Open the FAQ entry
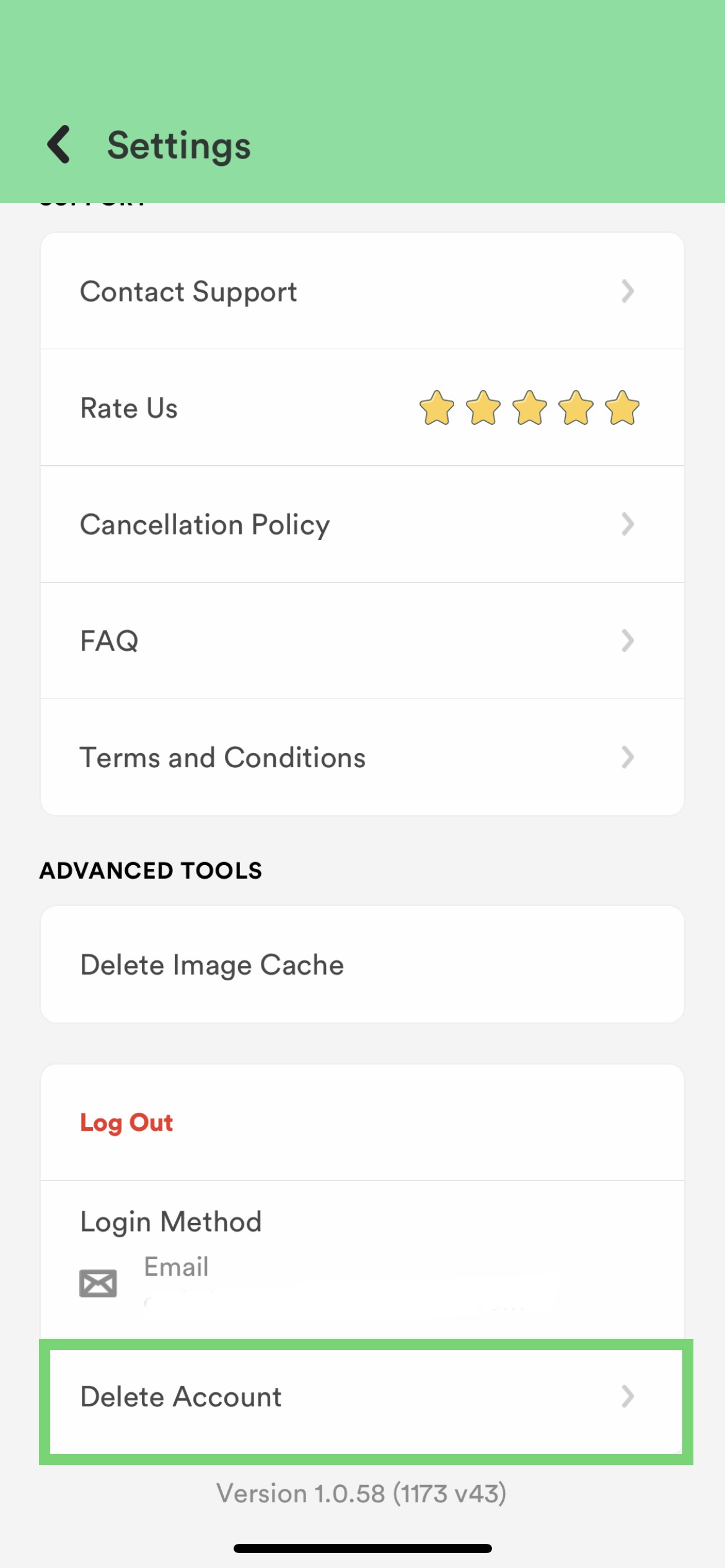Screen dimensions: 725x1568 (362, 641)
